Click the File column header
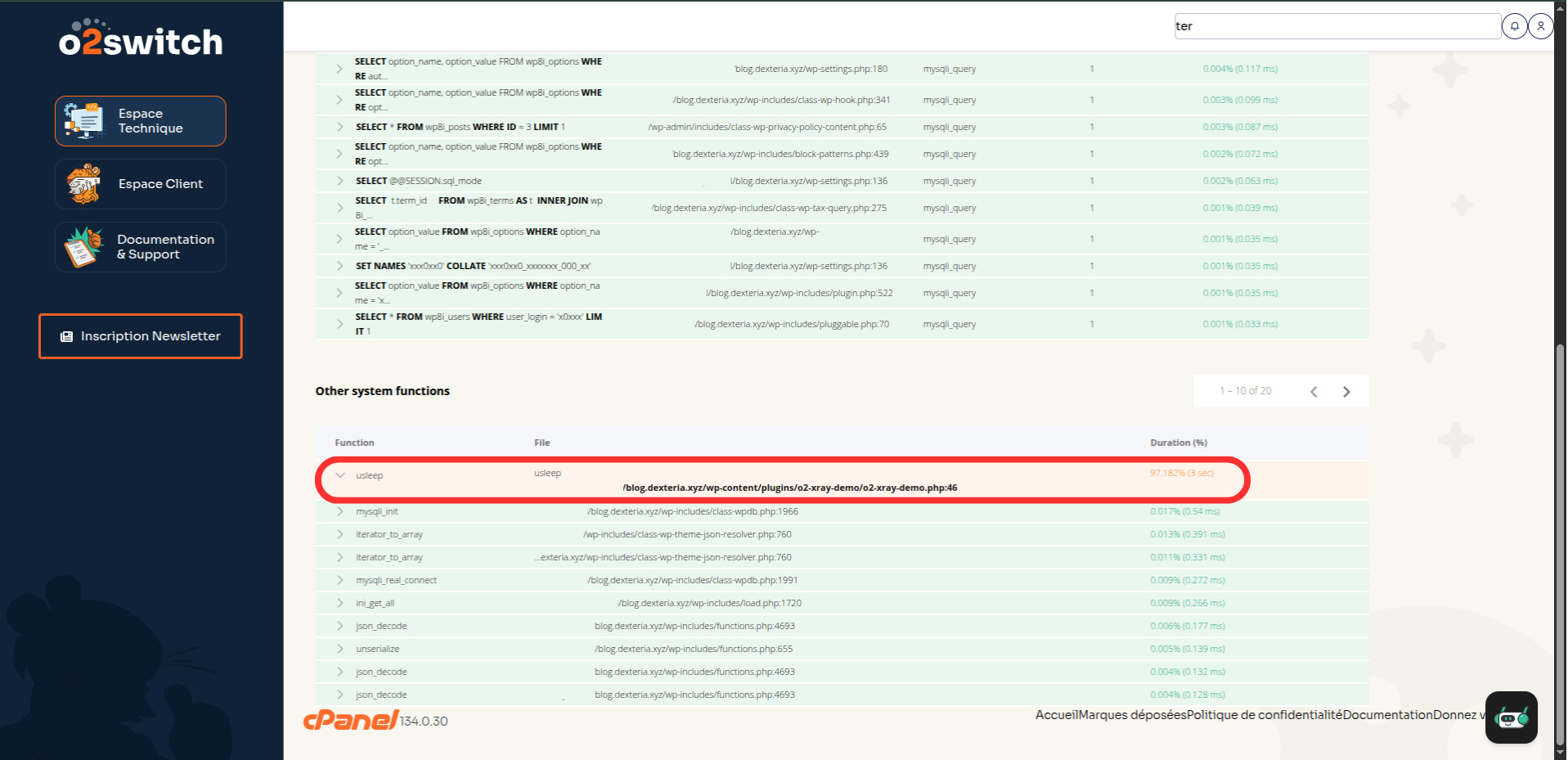The width and height of the screenshot is (1568, 760). (542, 443)
